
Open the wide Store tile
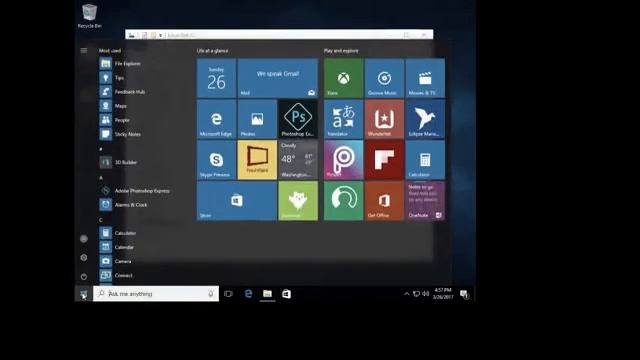237,201
